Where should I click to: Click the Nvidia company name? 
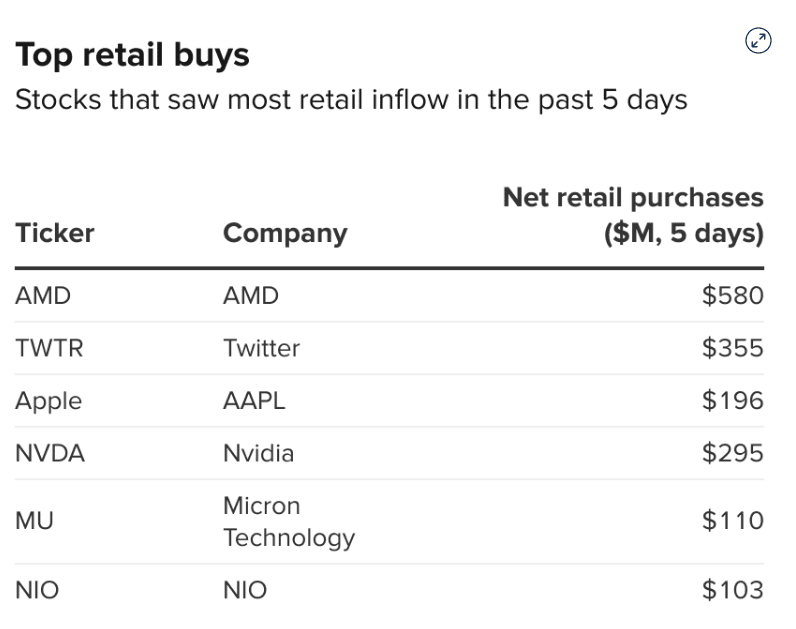258,454
